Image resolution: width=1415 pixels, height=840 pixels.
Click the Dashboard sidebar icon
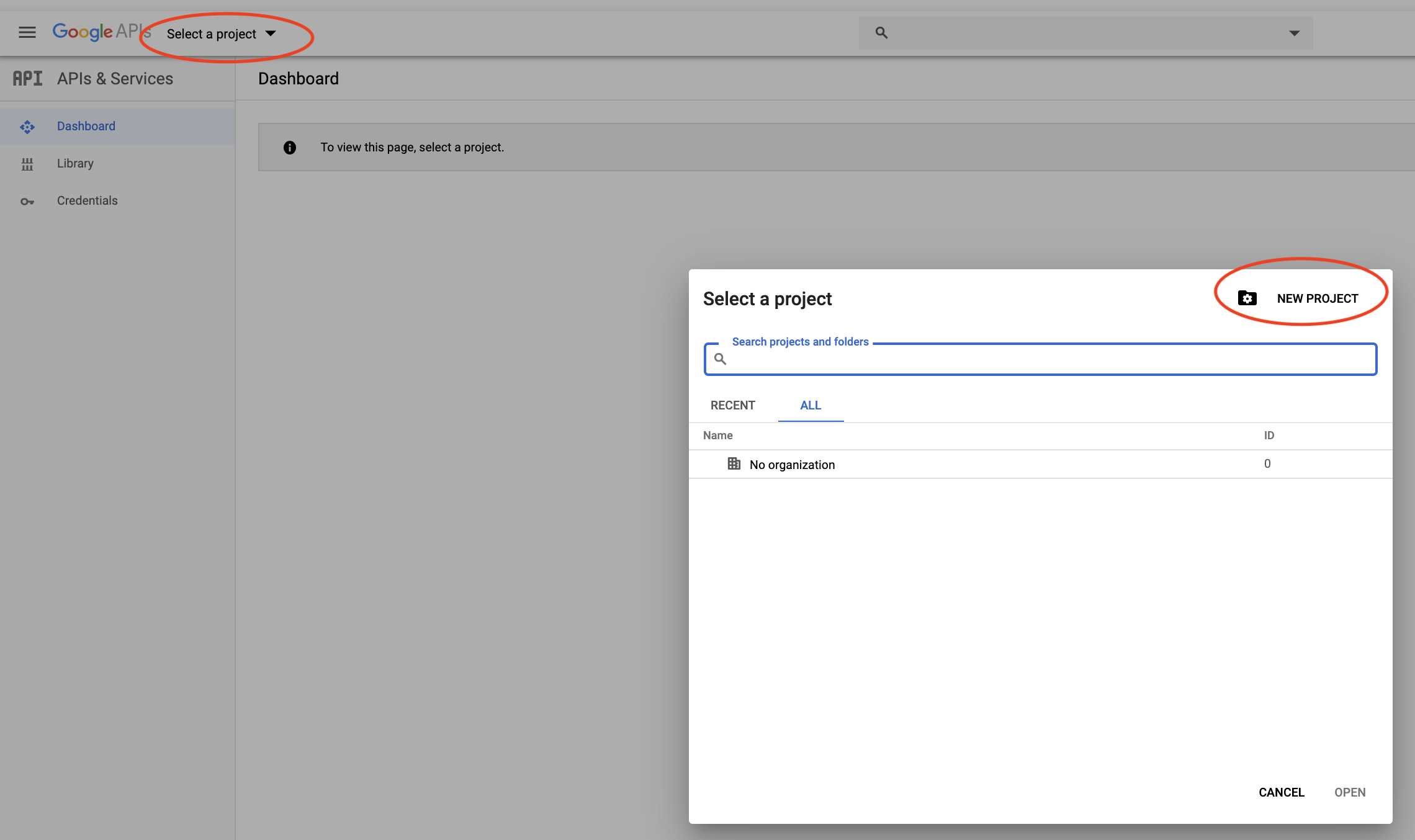pyautogui.click(x=27, y=127)
